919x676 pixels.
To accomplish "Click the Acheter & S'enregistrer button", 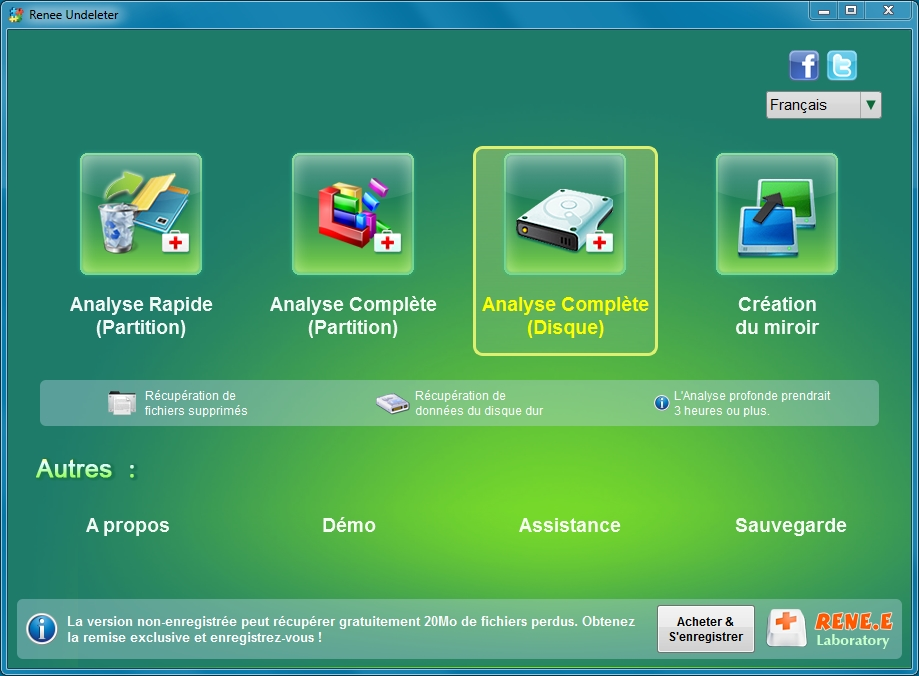I will (x=705, y=628).
